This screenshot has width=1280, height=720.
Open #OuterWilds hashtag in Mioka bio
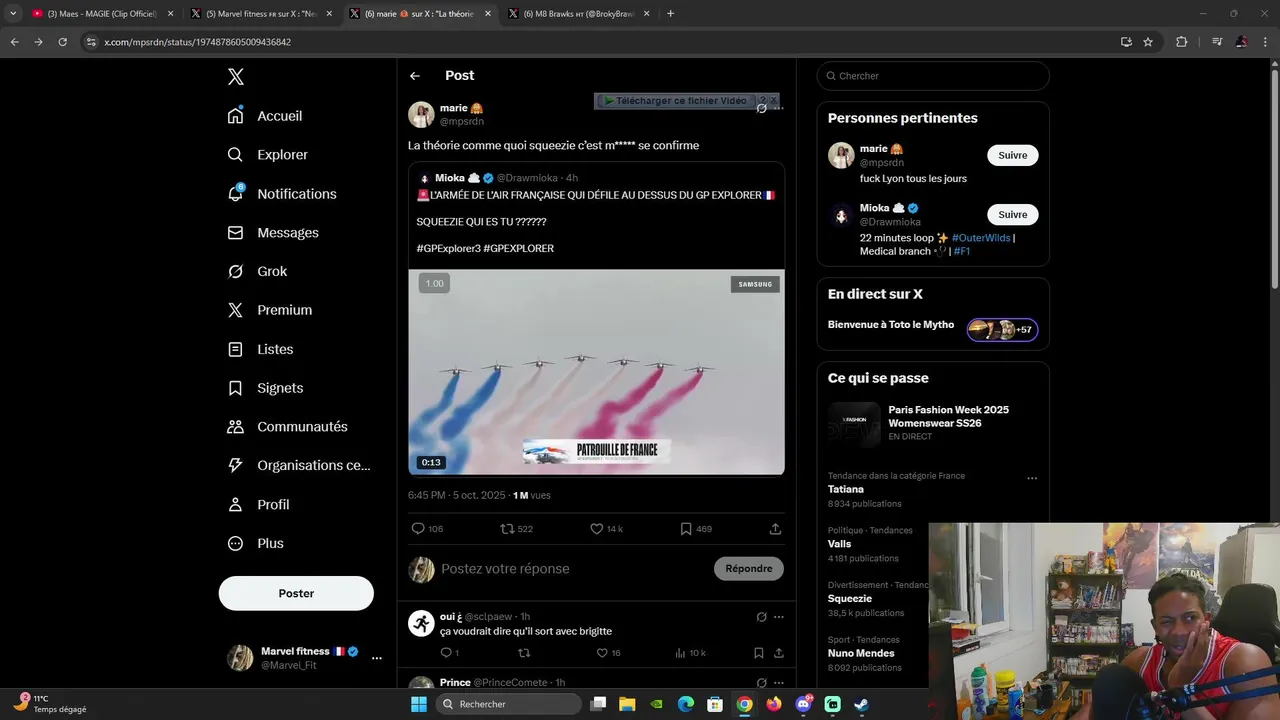[x=981, y=238]
